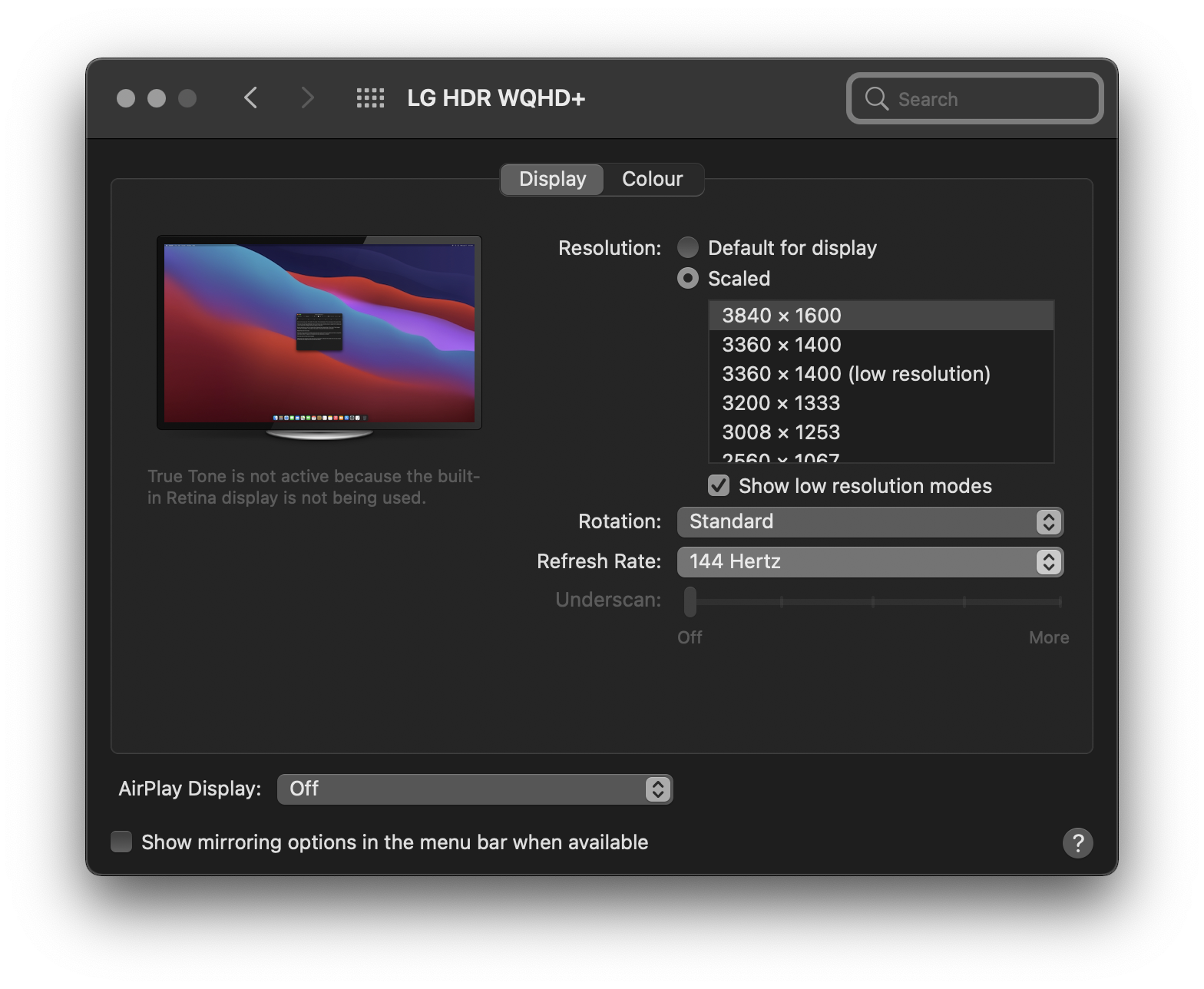This screenshot has width=1204, height=989.
Task: Click the magnifying glass search icon
Action: pyautogui.click(x=876, y=98)
